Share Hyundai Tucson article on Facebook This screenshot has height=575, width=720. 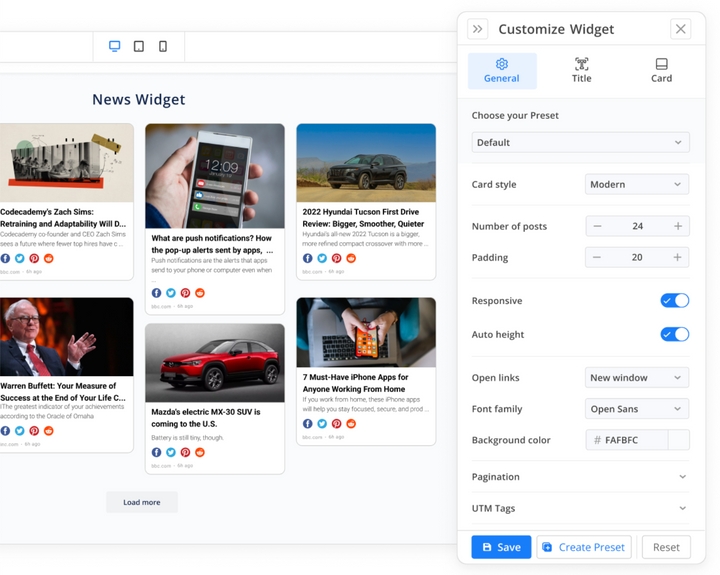tap(308, 258)
